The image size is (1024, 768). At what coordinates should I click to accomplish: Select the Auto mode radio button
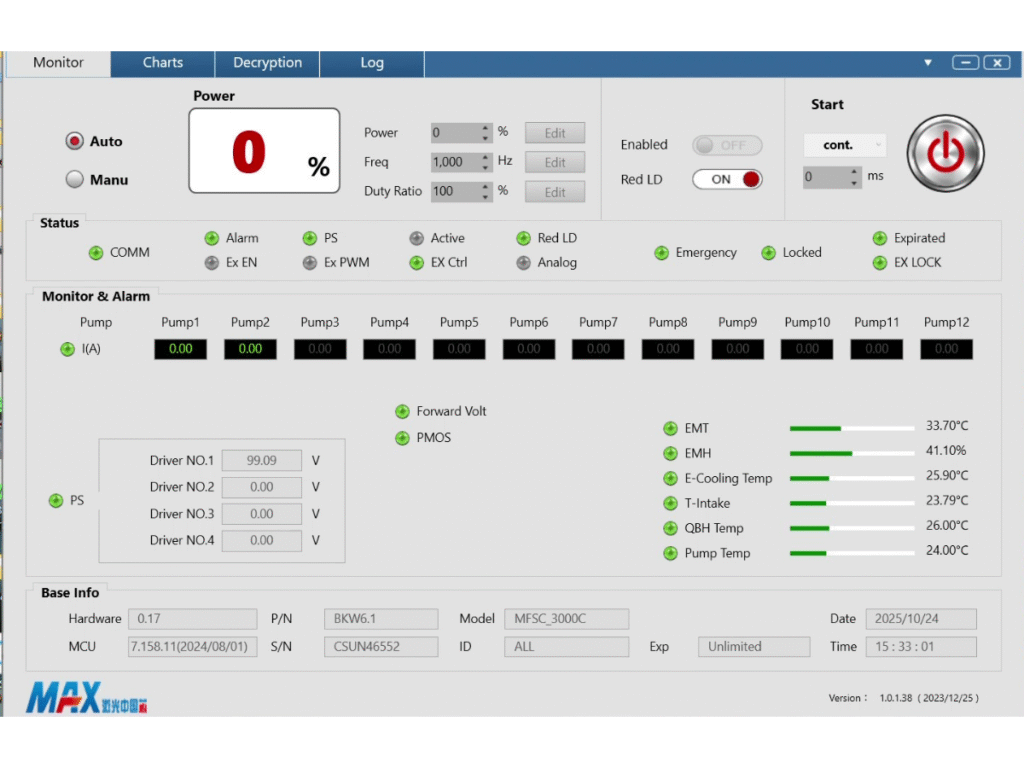coord(75,142)
